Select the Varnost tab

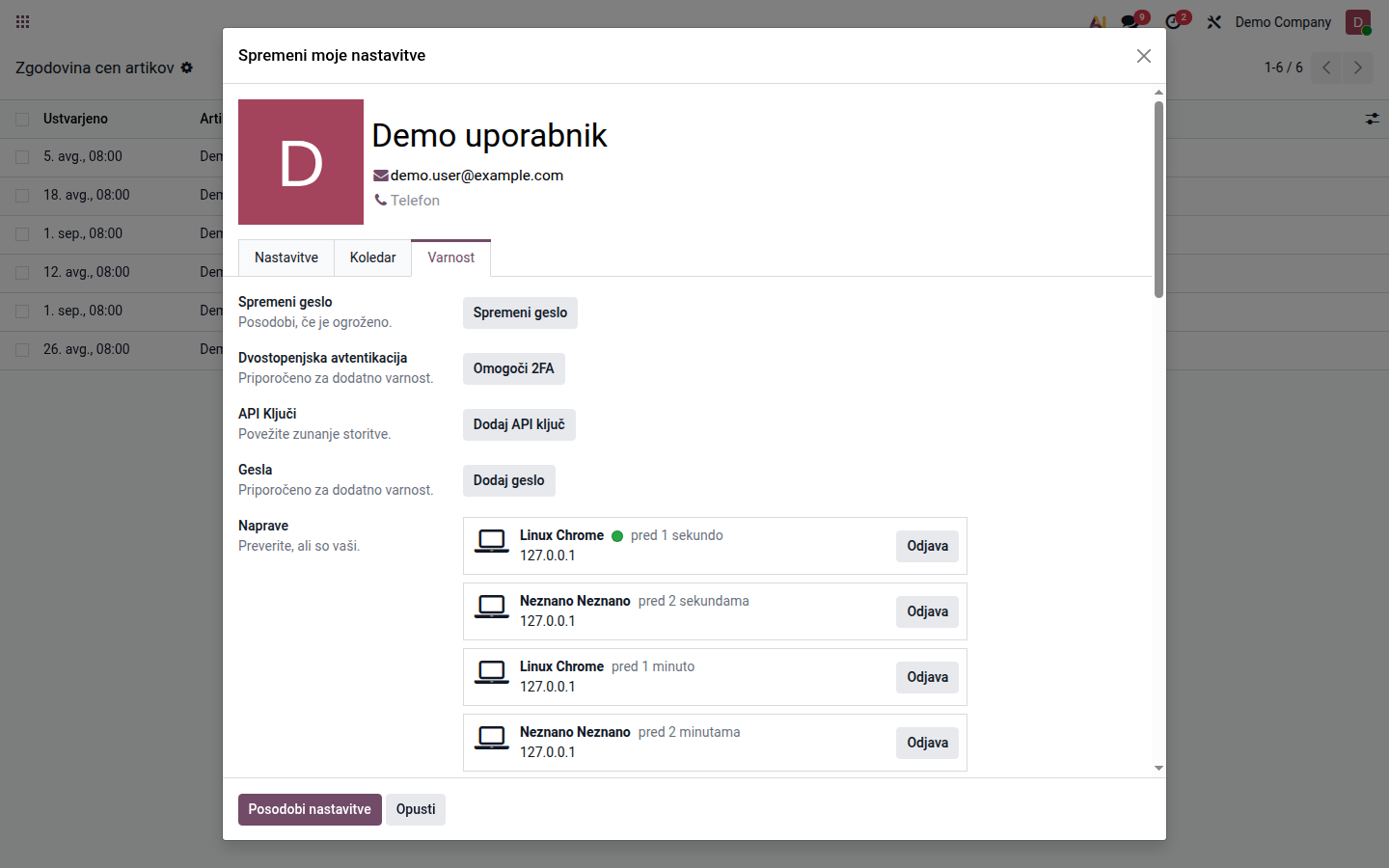click(x=451, y=258)
